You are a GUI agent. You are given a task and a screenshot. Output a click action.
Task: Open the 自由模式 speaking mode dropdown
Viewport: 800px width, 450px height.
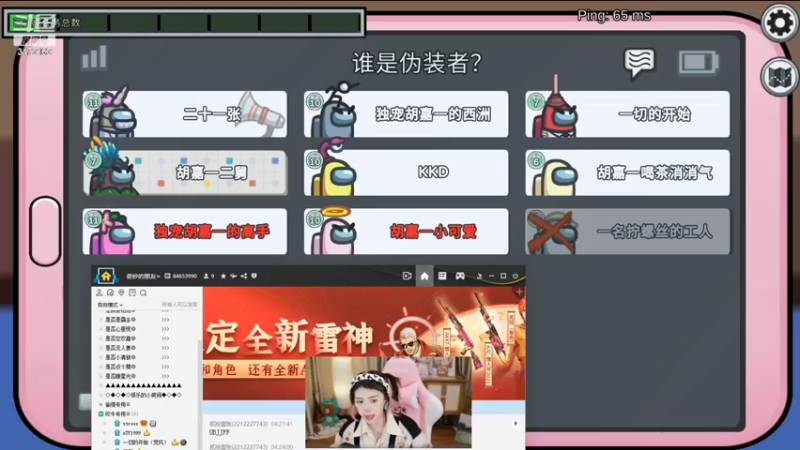(x=110, y=305)
